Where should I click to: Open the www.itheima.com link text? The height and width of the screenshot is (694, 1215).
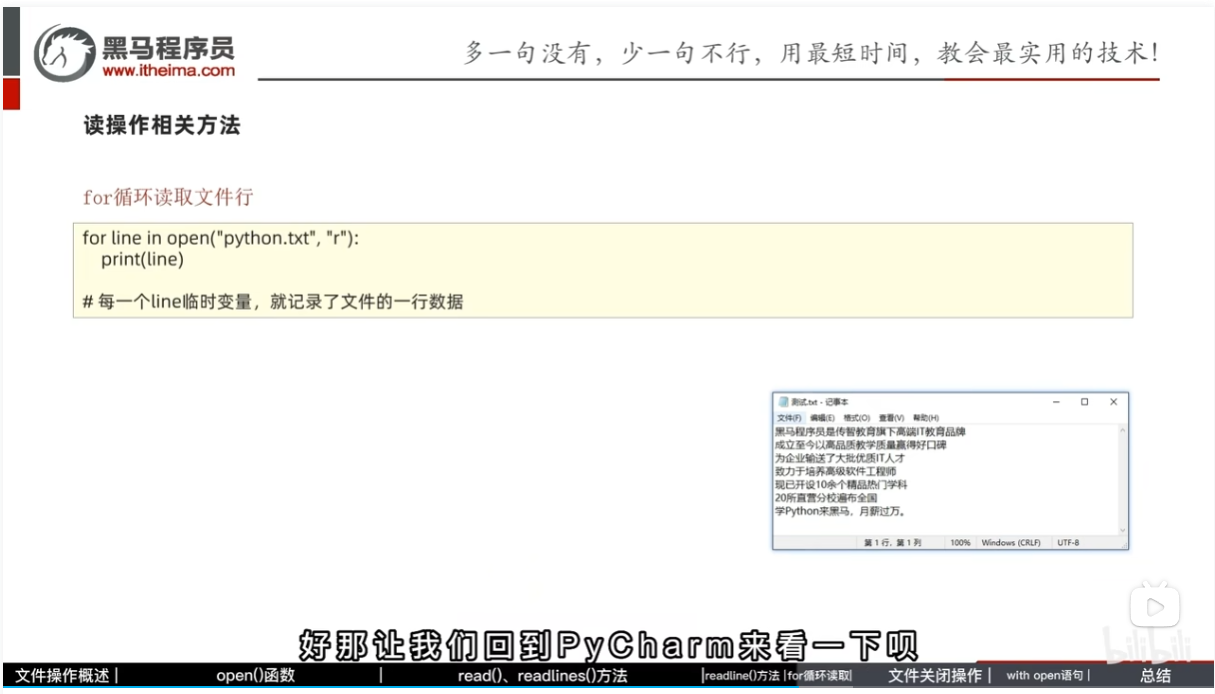(168, 71)
